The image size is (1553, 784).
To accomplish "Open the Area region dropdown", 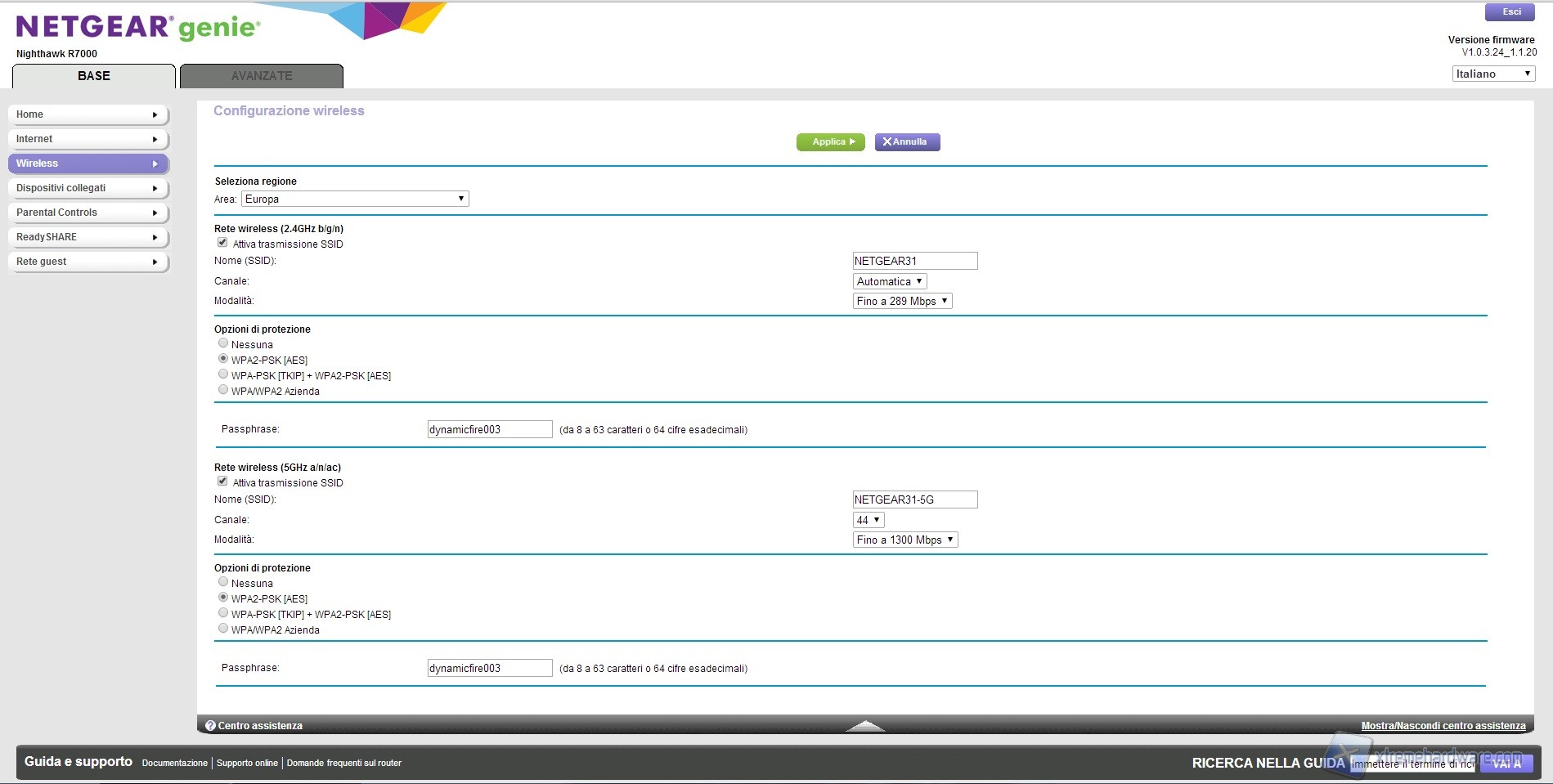I will coord(355,199).
